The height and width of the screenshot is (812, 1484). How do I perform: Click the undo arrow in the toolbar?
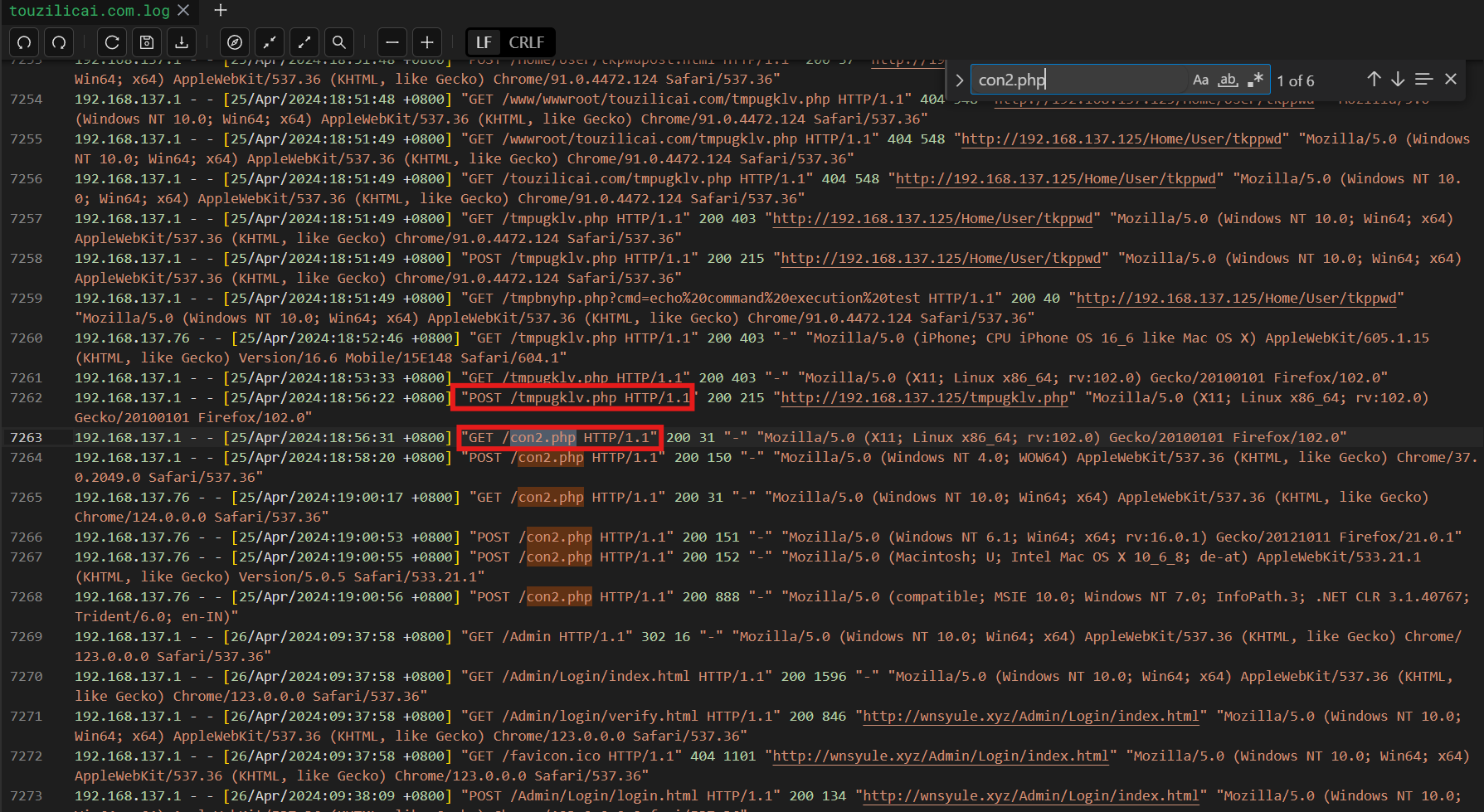tap(25, 42)
